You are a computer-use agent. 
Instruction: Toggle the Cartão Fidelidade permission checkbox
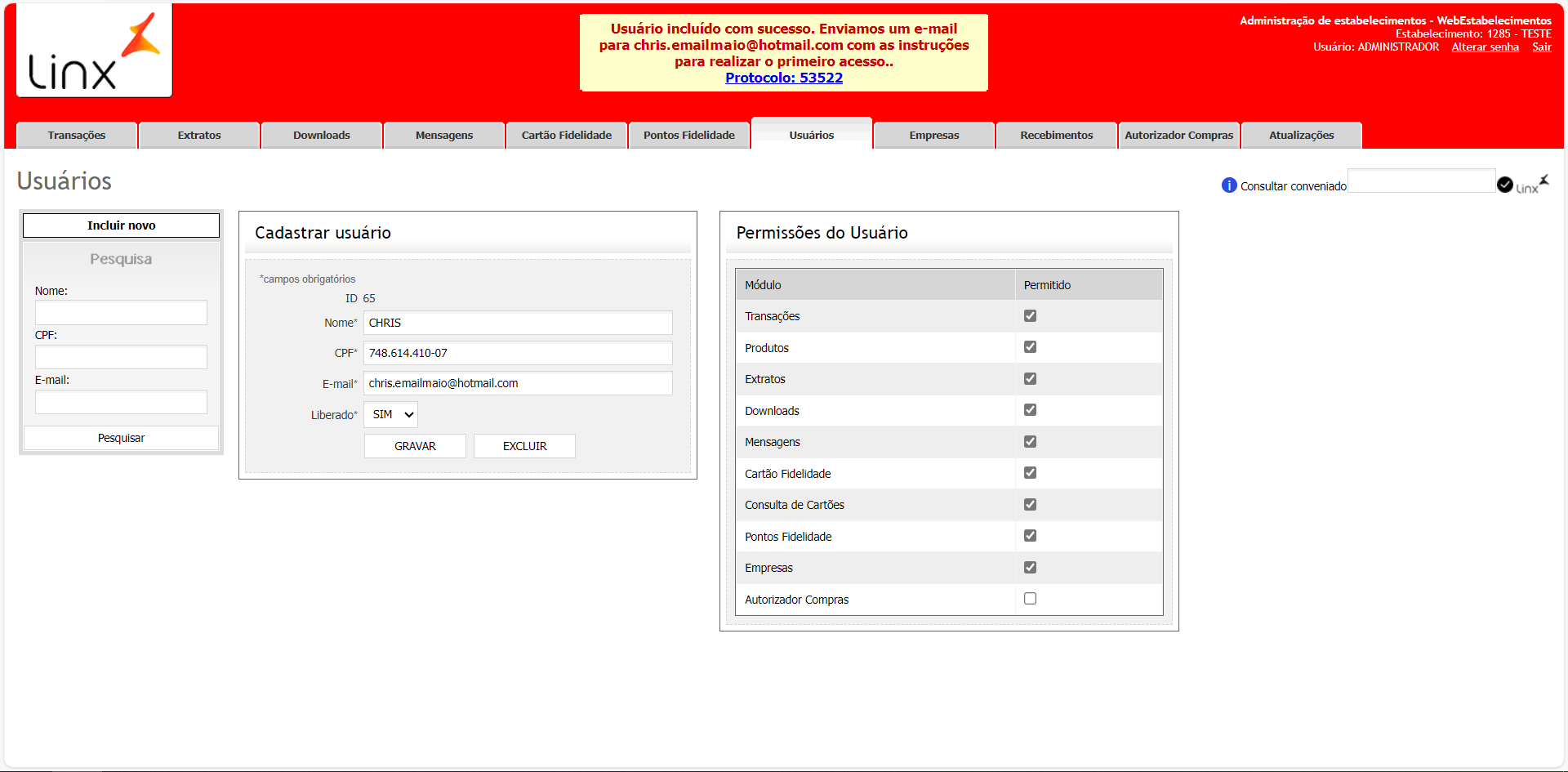coord(1030,473)
